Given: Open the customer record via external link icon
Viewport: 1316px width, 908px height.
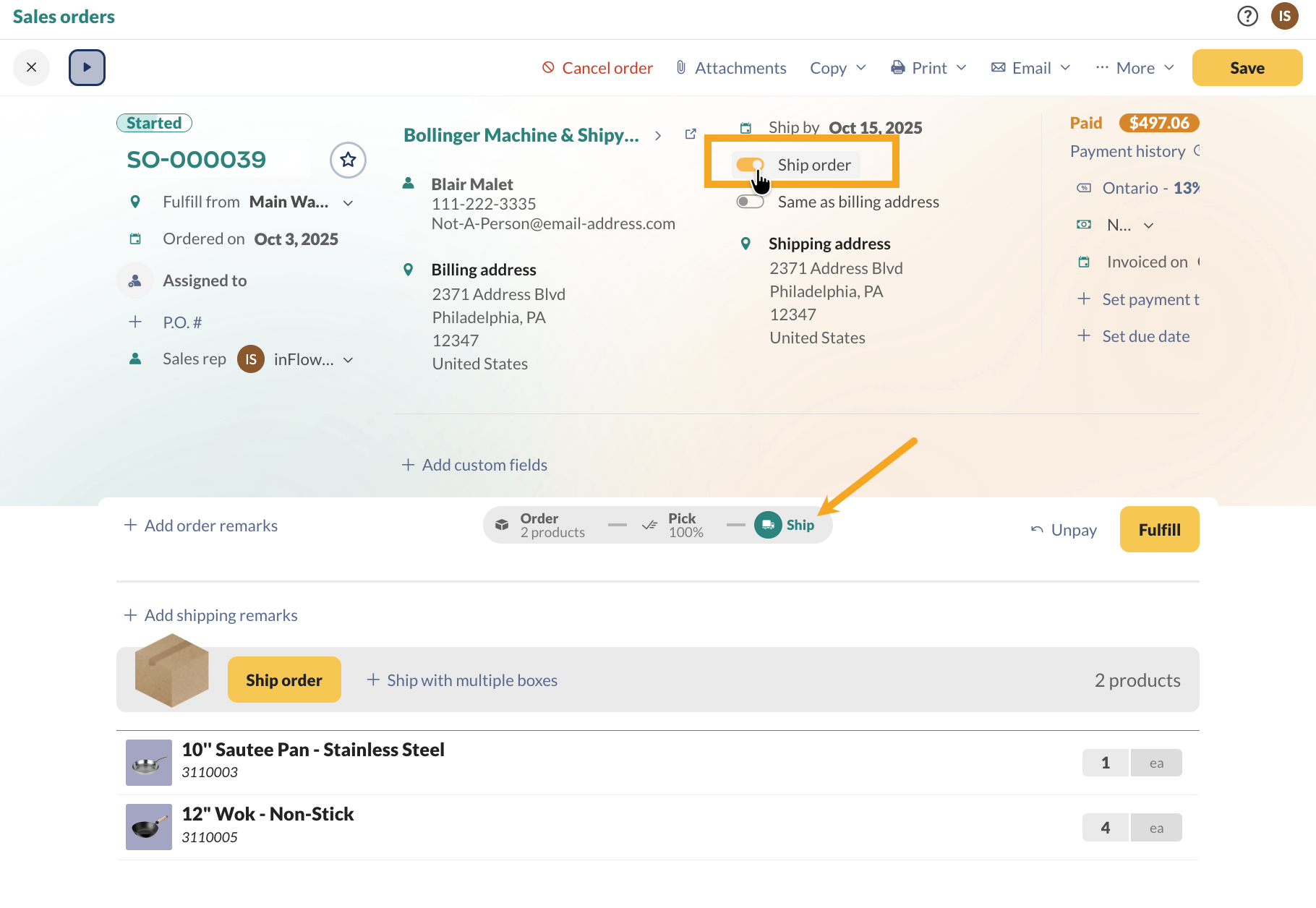Looking at the screenshot, I should tap(690, 134).
